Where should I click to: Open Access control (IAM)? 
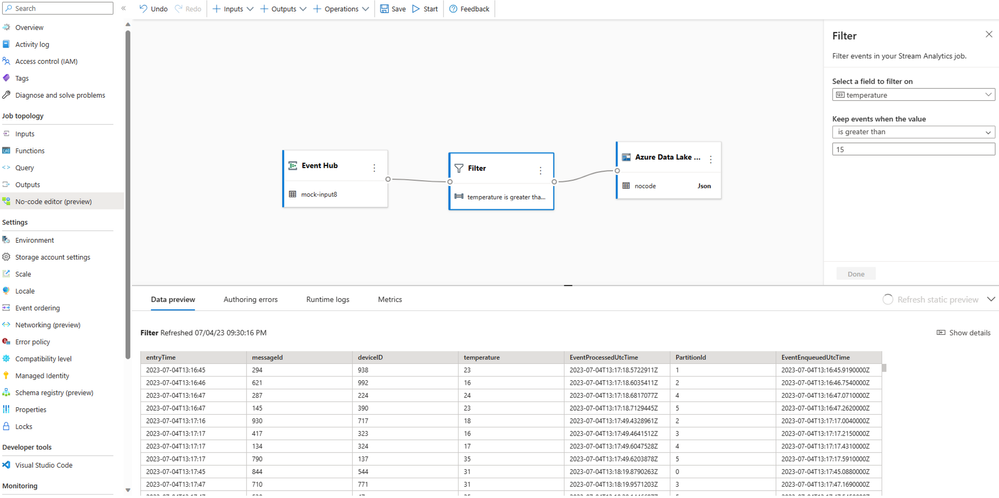(x=46, y=61)
